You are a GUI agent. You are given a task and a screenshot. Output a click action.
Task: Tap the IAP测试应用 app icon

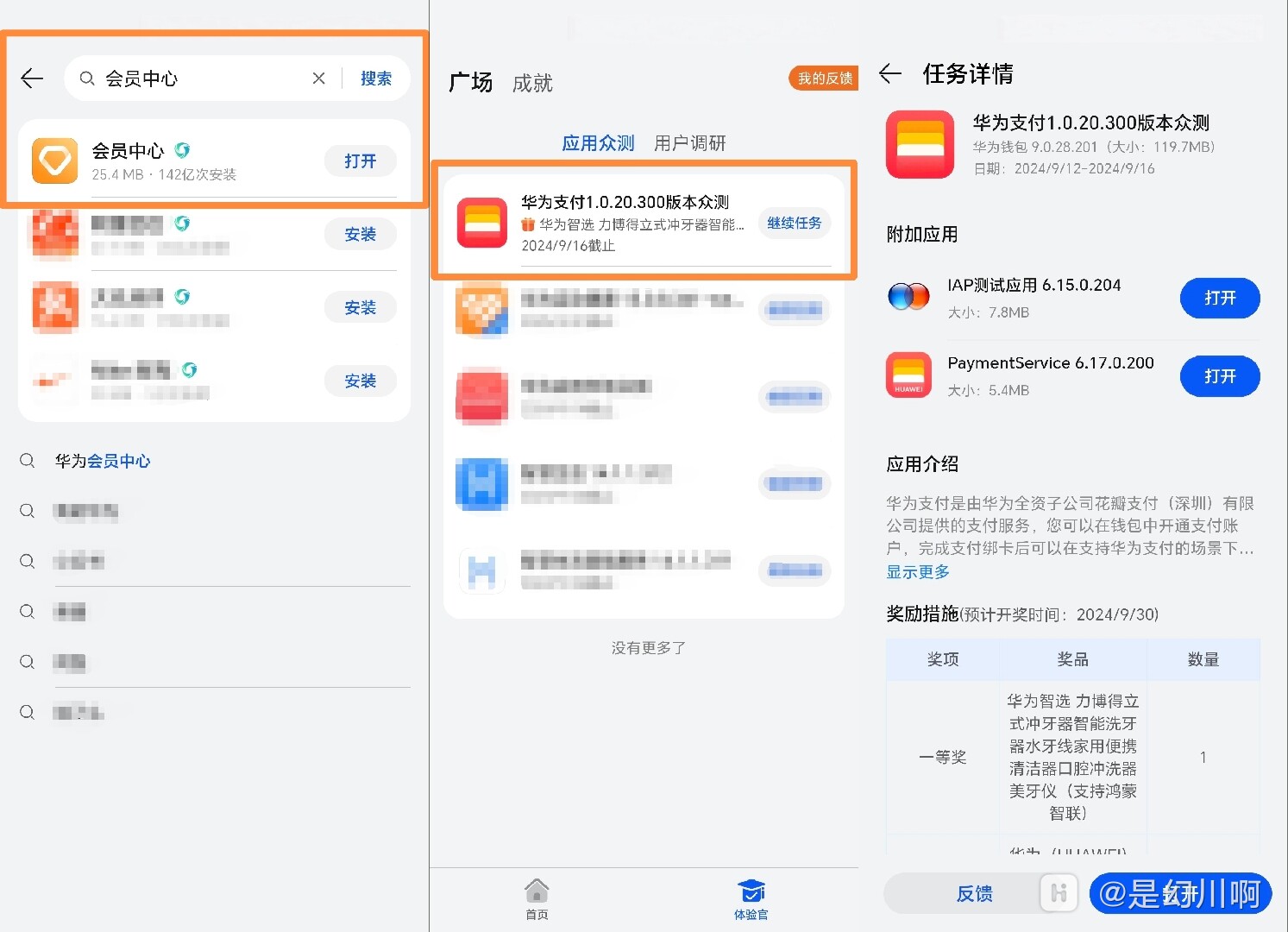click(908, 297)
